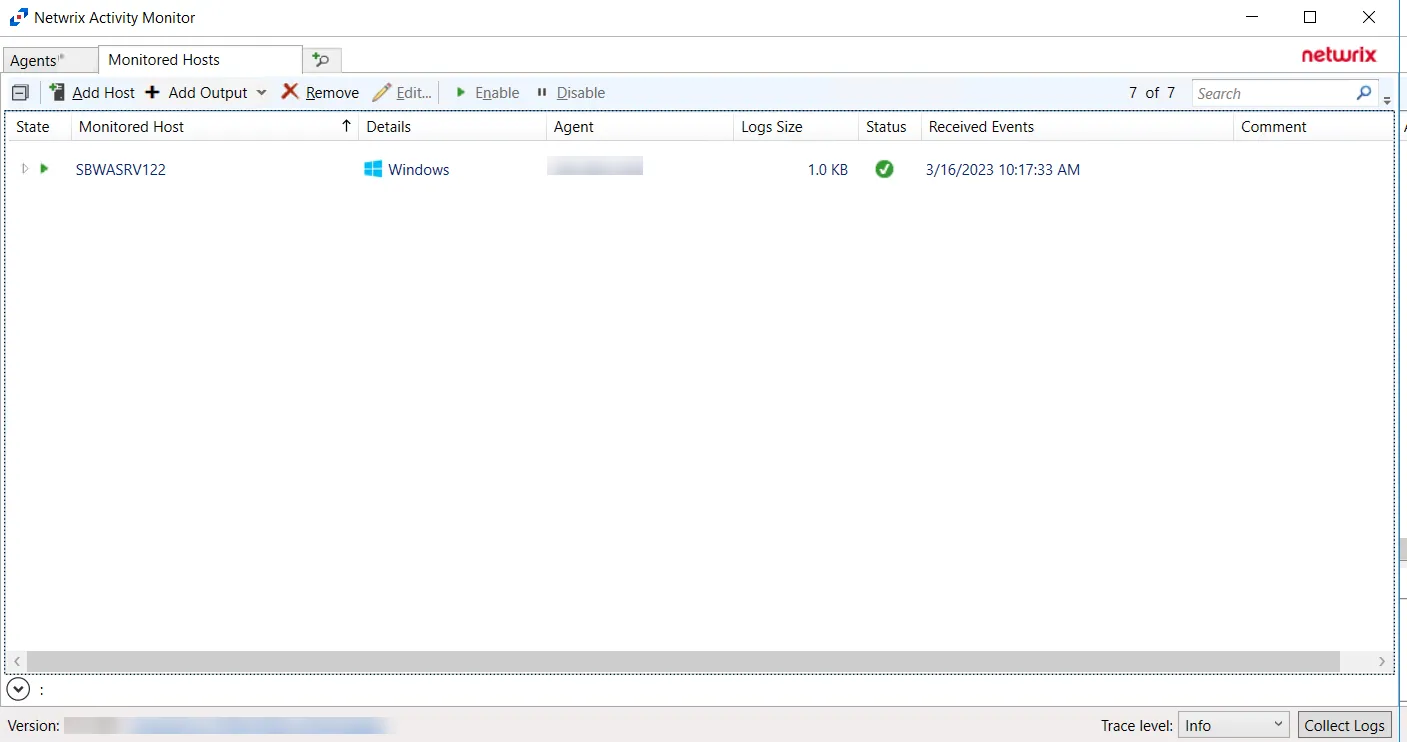
Task: Click received events timestamp 3/16/2023 10:17:33 AM
Action: (1003, 170)
